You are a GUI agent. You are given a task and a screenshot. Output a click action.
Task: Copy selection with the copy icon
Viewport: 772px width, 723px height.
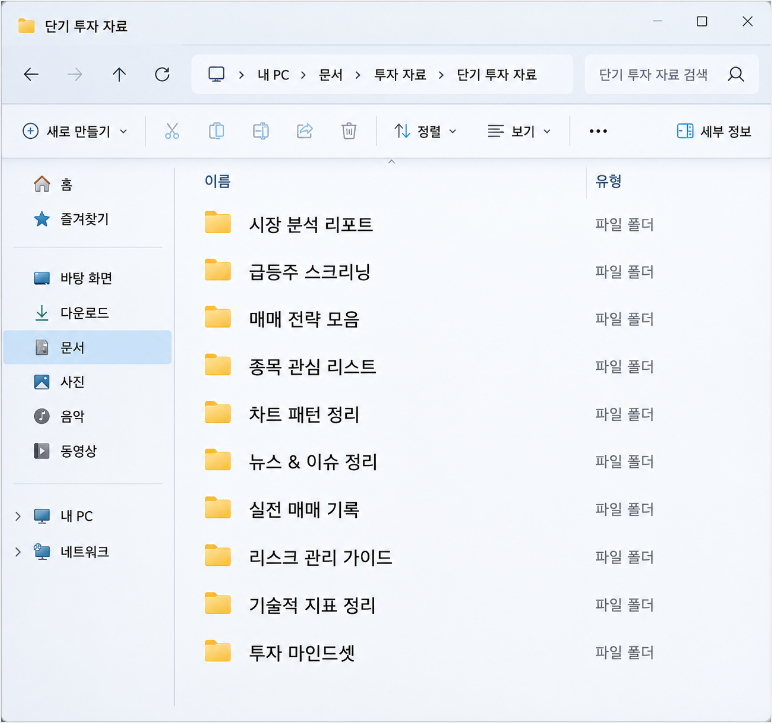(x=217, y=131)
